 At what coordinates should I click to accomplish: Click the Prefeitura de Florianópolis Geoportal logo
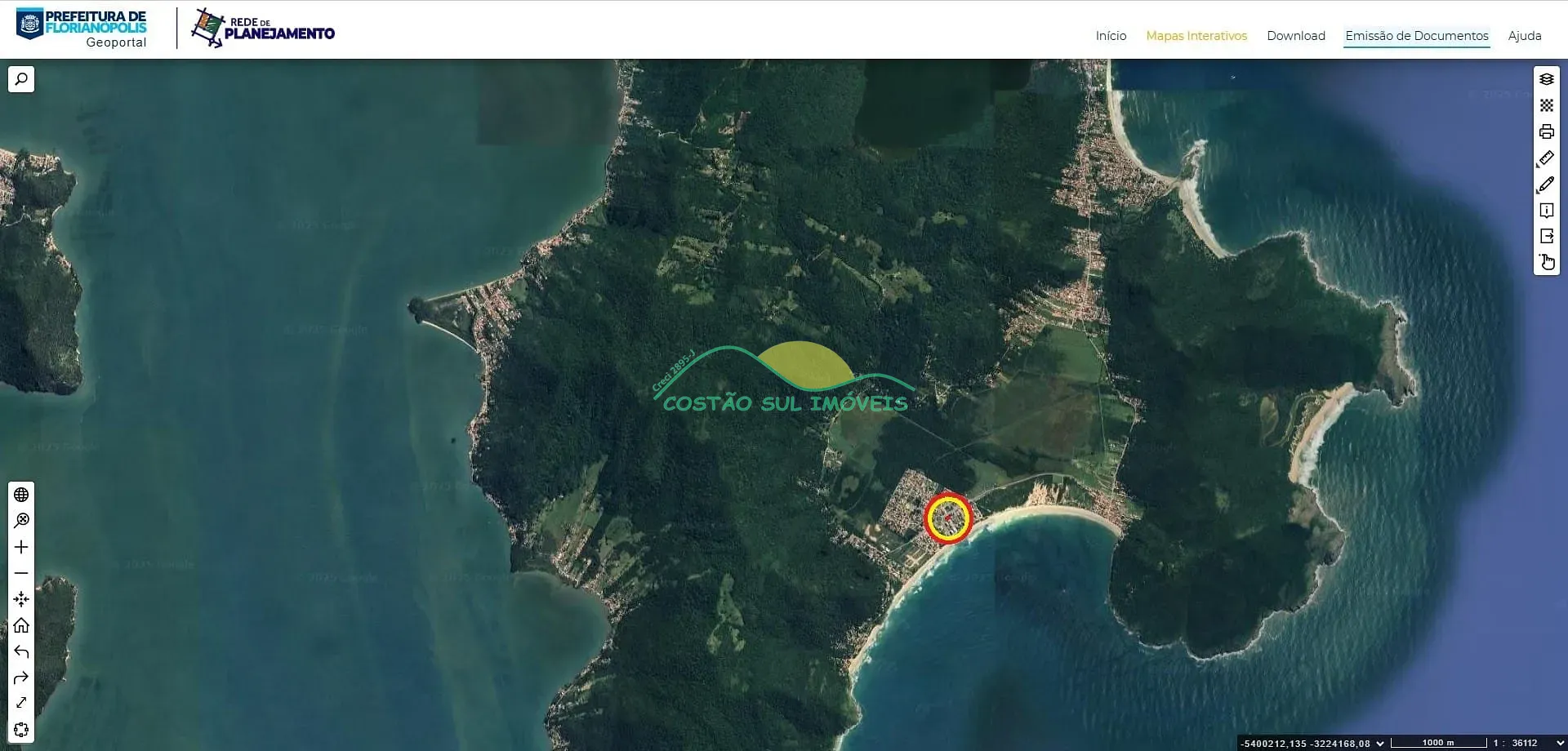click(82, 29)
